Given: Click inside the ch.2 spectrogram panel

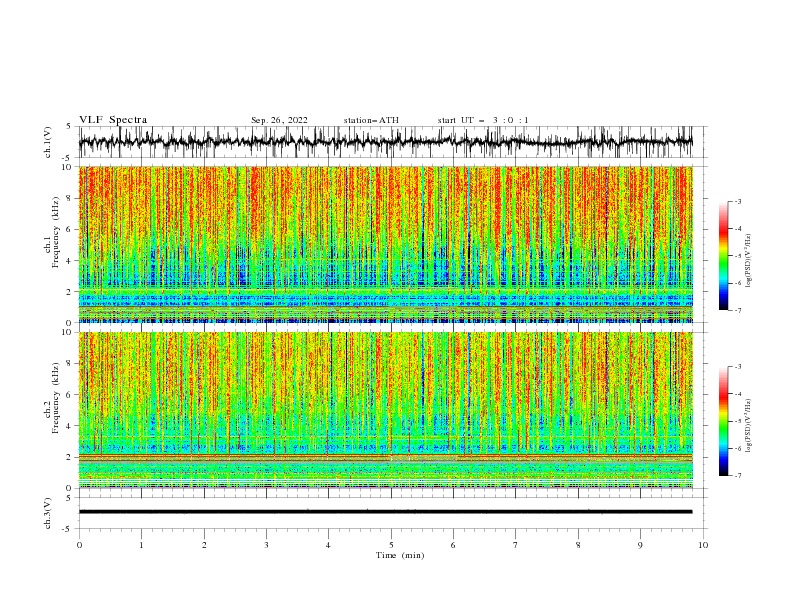Looking at the screenshot, I should (x=385, y=410).
